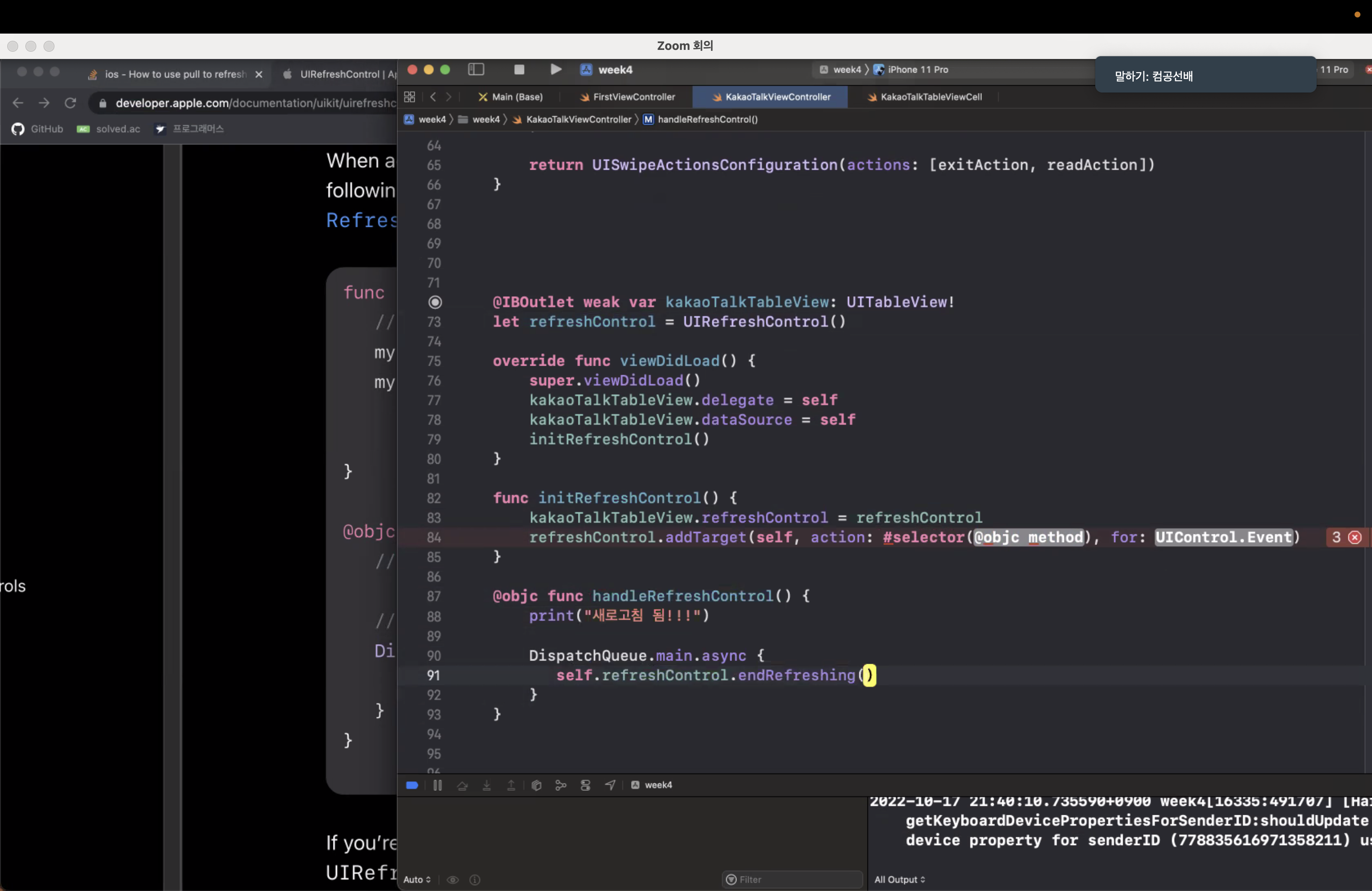Reload the browser page
The width and height of the screenshot is (1372, 891).
click(70, 103)
